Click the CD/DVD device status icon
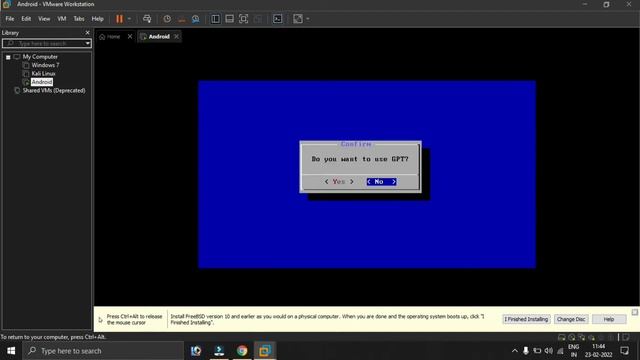 (572, 337)
